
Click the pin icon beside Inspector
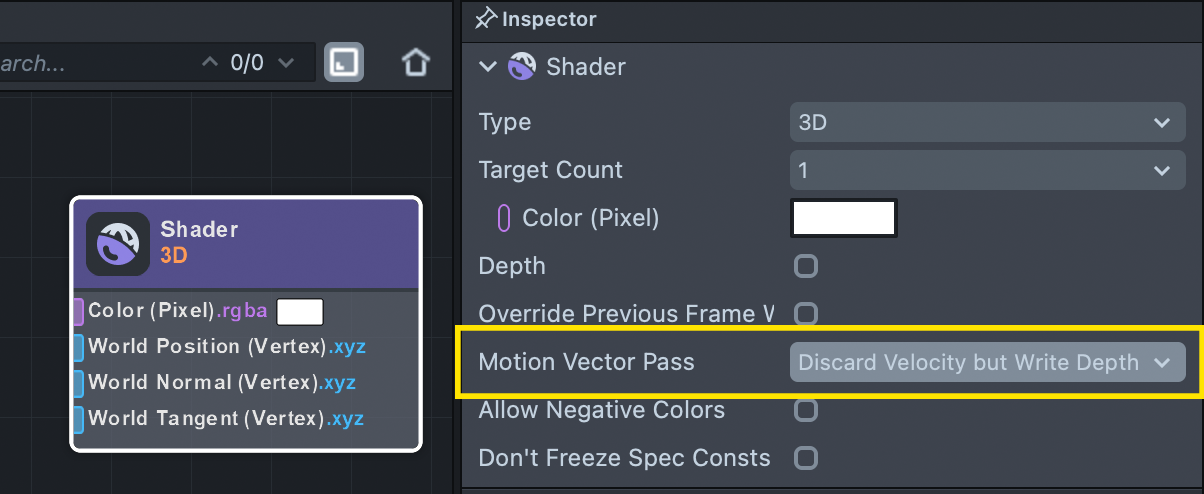(487, 18)
